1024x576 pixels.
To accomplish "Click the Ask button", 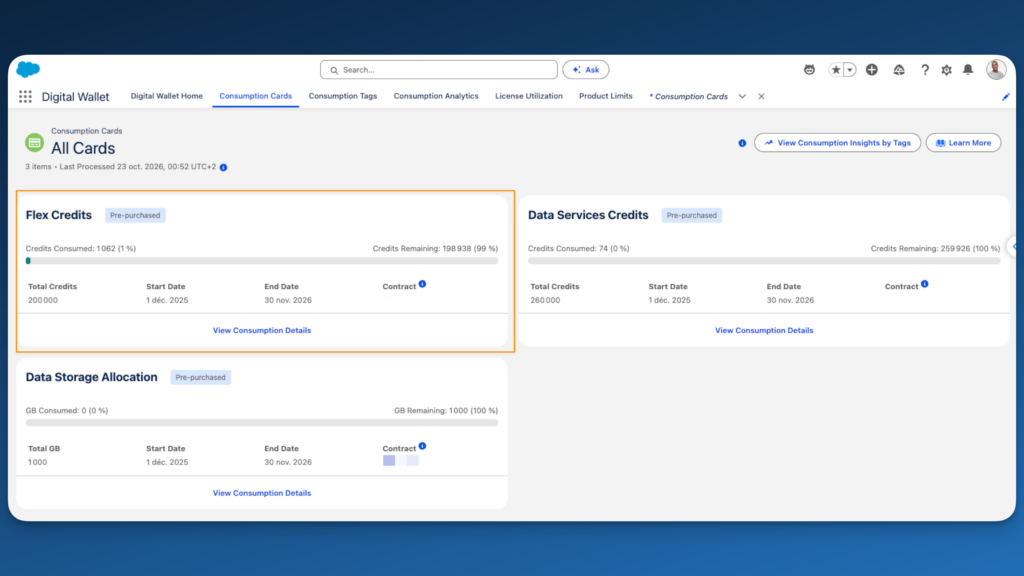I will [586, 70].
